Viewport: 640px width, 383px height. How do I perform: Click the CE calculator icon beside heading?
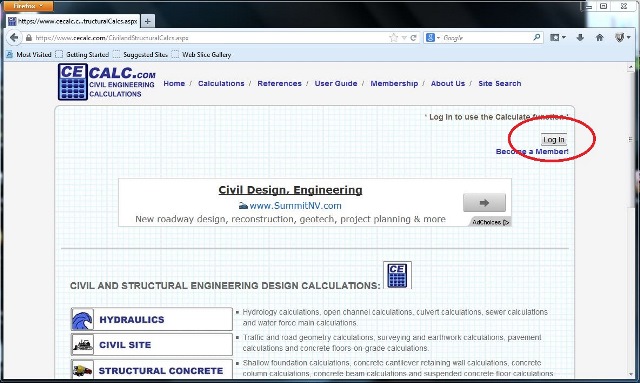pos(397,275)
